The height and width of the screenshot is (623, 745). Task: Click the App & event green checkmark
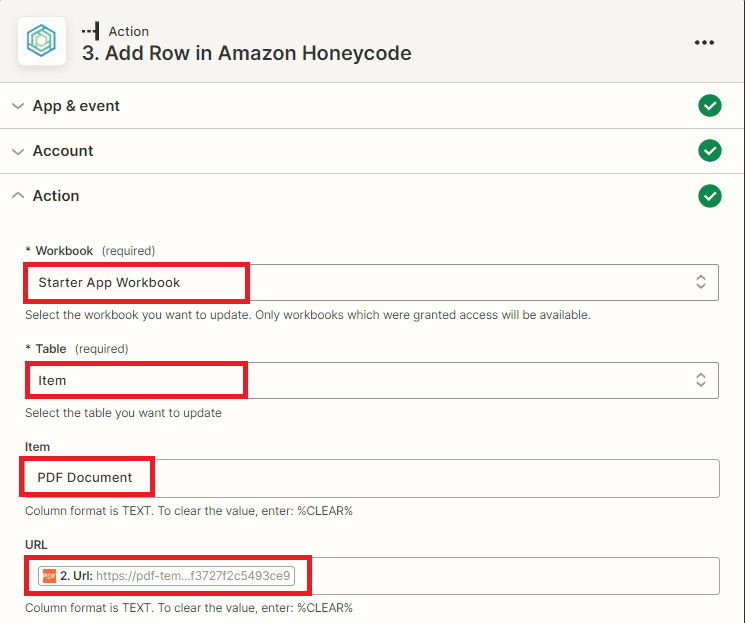(x=709, y=106)
